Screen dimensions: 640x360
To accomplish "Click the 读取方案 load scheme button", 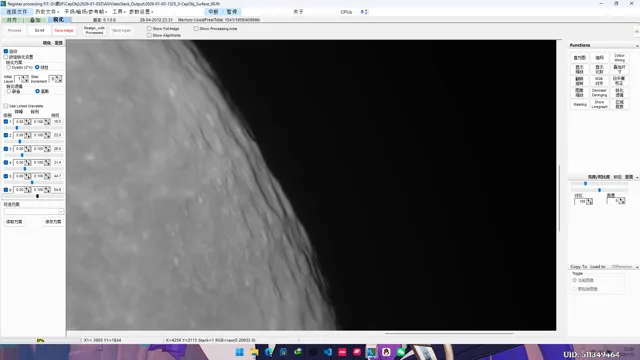I will (14, 222).
